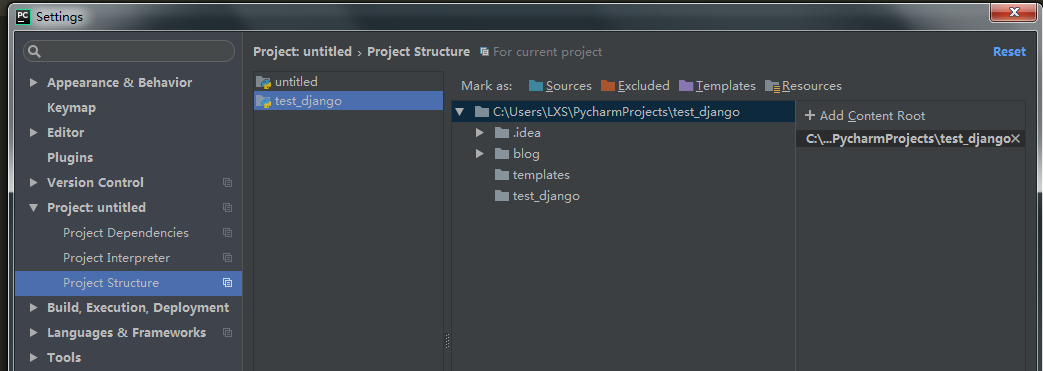The height and width of the screenshot is (371, 1043).
Task: Click the templates folder icon
Action: [x=502, y=176]
